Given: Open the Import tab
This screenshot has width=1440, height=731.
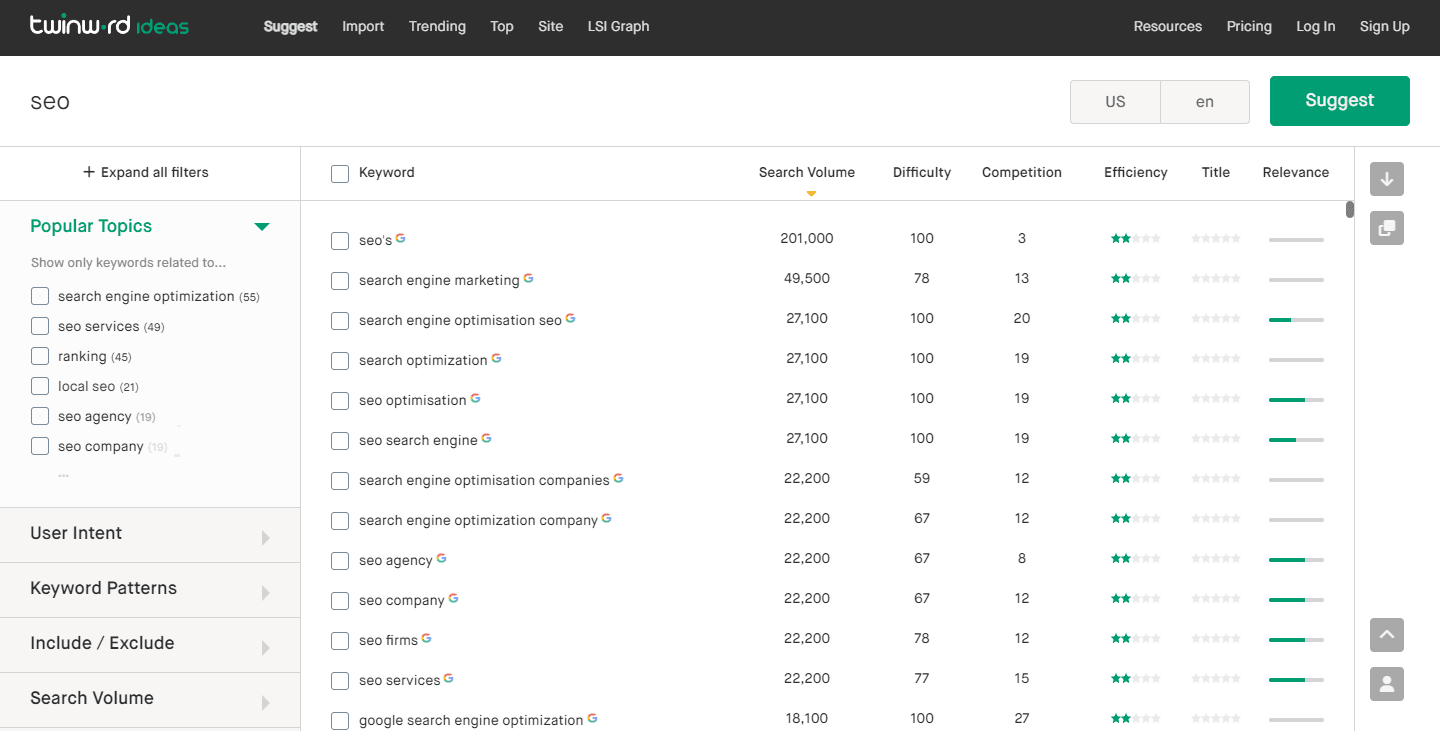Looking at the screenshot, I should pyautogui.click(x=363, y=27).
